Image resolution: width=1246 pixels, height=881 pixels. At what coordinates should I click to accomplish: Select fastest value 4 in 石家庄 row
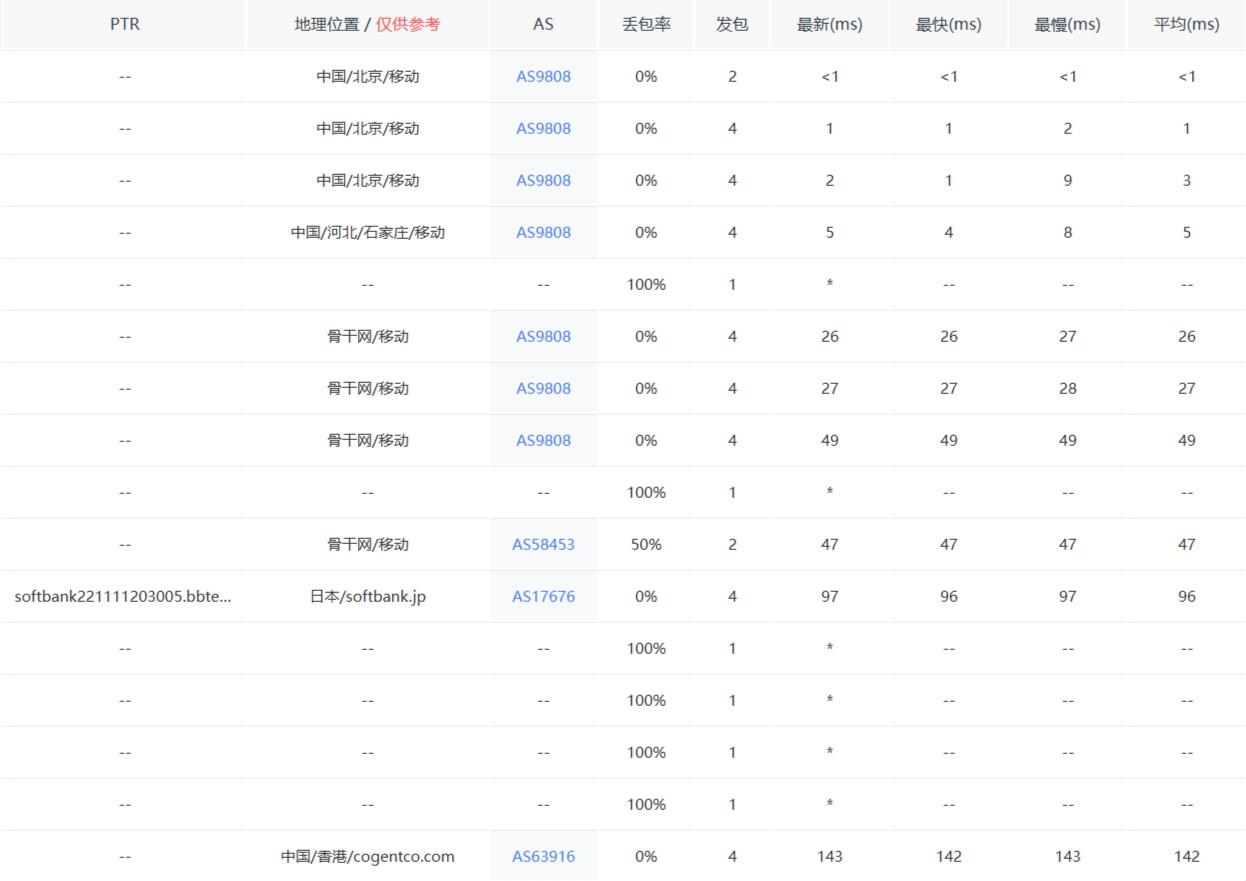click(x=948, y=232)
